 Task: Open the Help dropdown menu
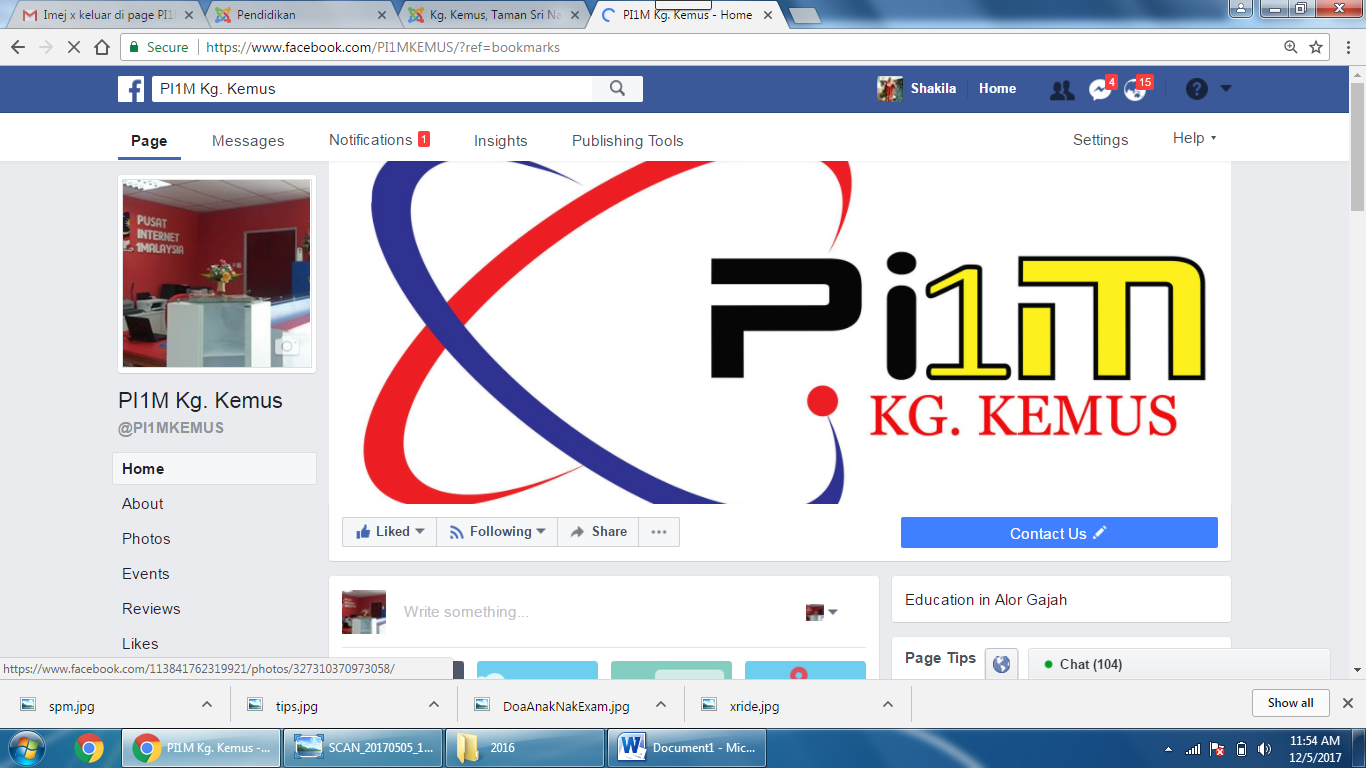[x=1194, y=139]
